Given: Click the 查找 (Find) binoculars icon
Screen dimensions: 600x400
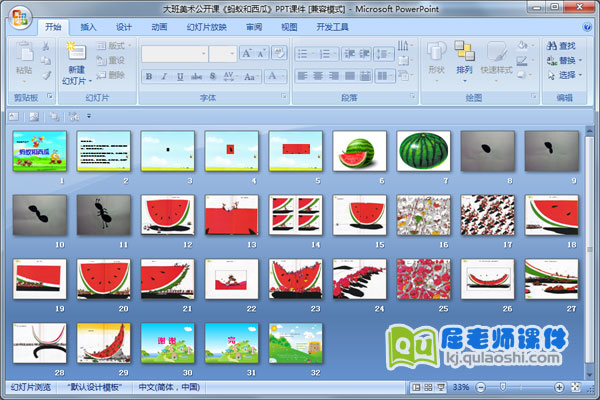Looking at the screenshot, I should click(x=551, y=46).
